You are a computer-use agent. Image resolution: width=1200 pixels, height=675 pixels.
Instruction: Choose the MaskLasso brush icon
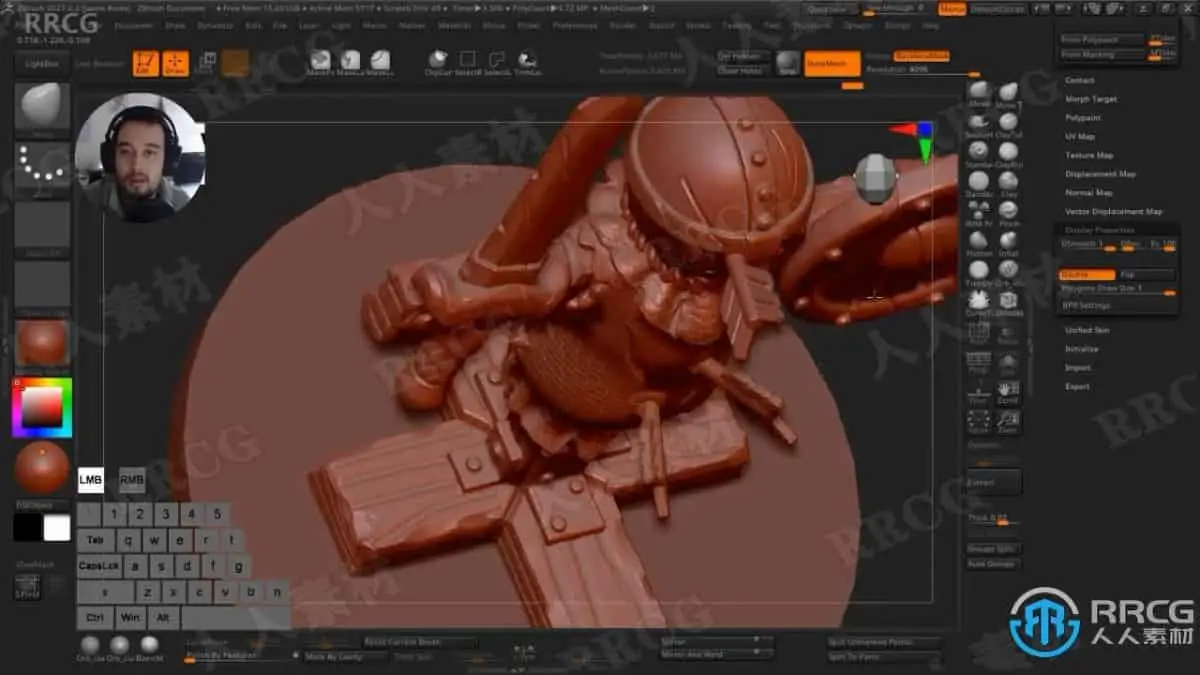350,62
